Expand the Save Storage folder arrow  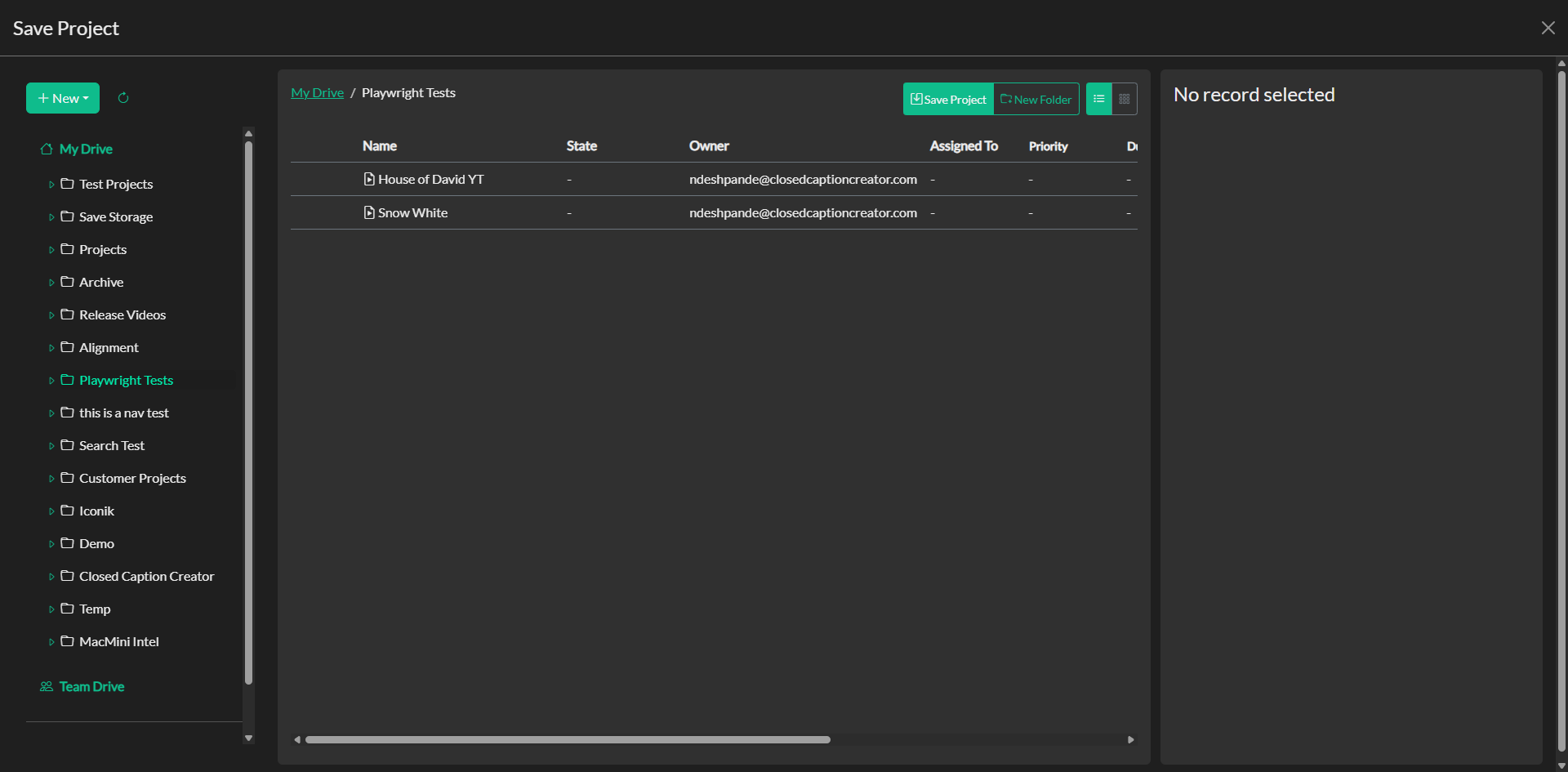pyautogui.click(x=51, y=217)
